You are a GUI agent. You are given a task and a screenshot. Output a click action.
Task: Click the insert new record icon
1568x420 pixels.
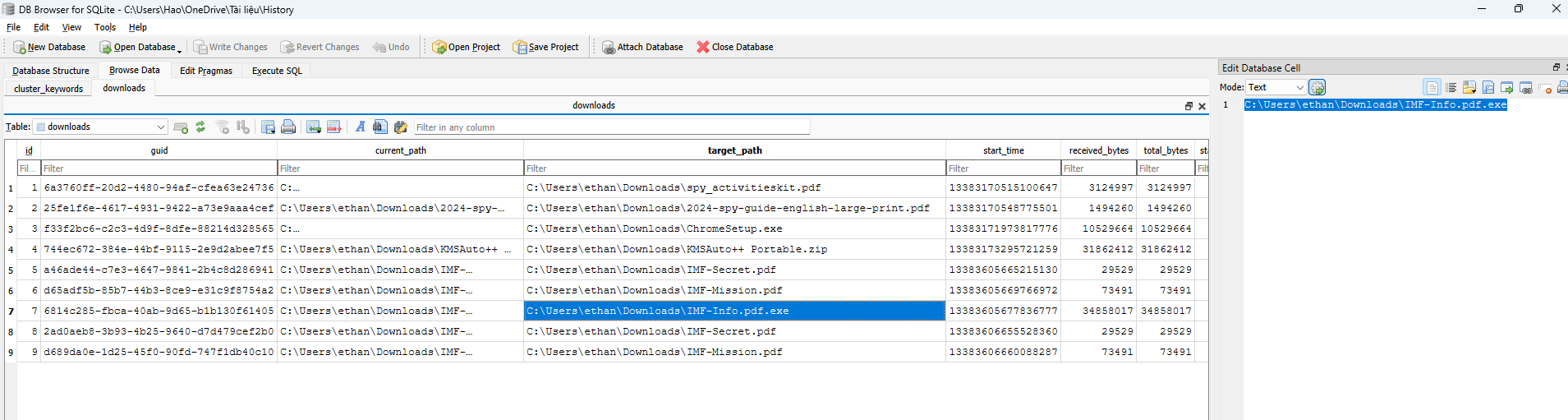pos(181,127)
